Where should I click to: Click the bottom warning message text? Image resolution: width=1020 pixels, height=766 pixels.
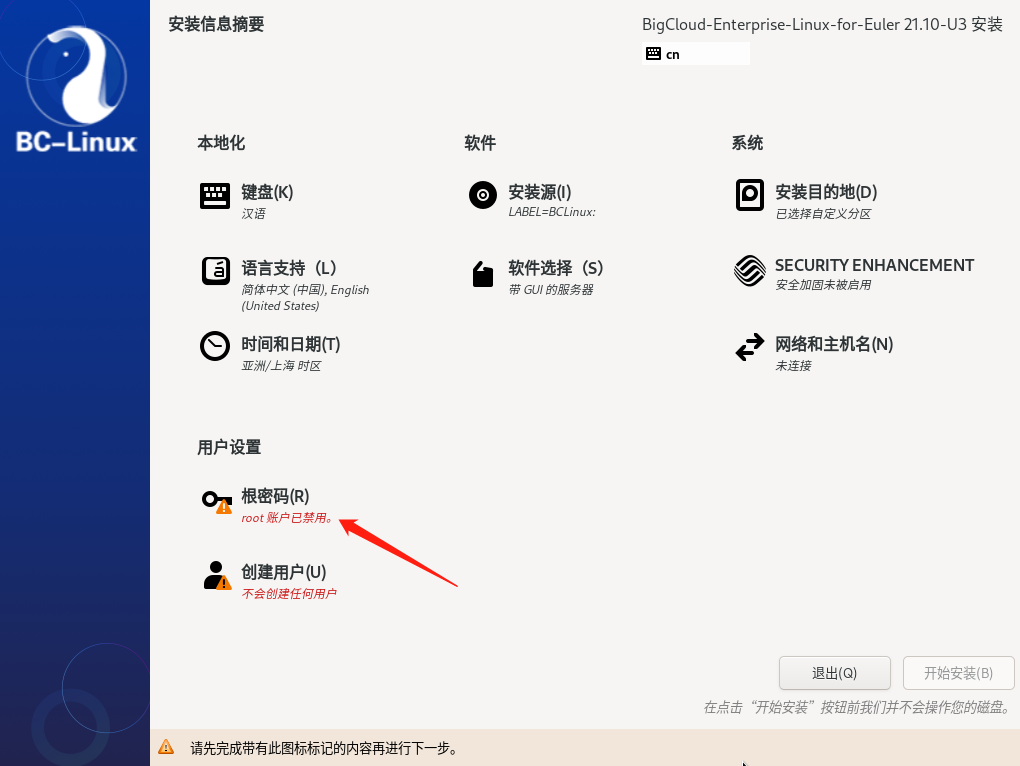click(323, 748)
